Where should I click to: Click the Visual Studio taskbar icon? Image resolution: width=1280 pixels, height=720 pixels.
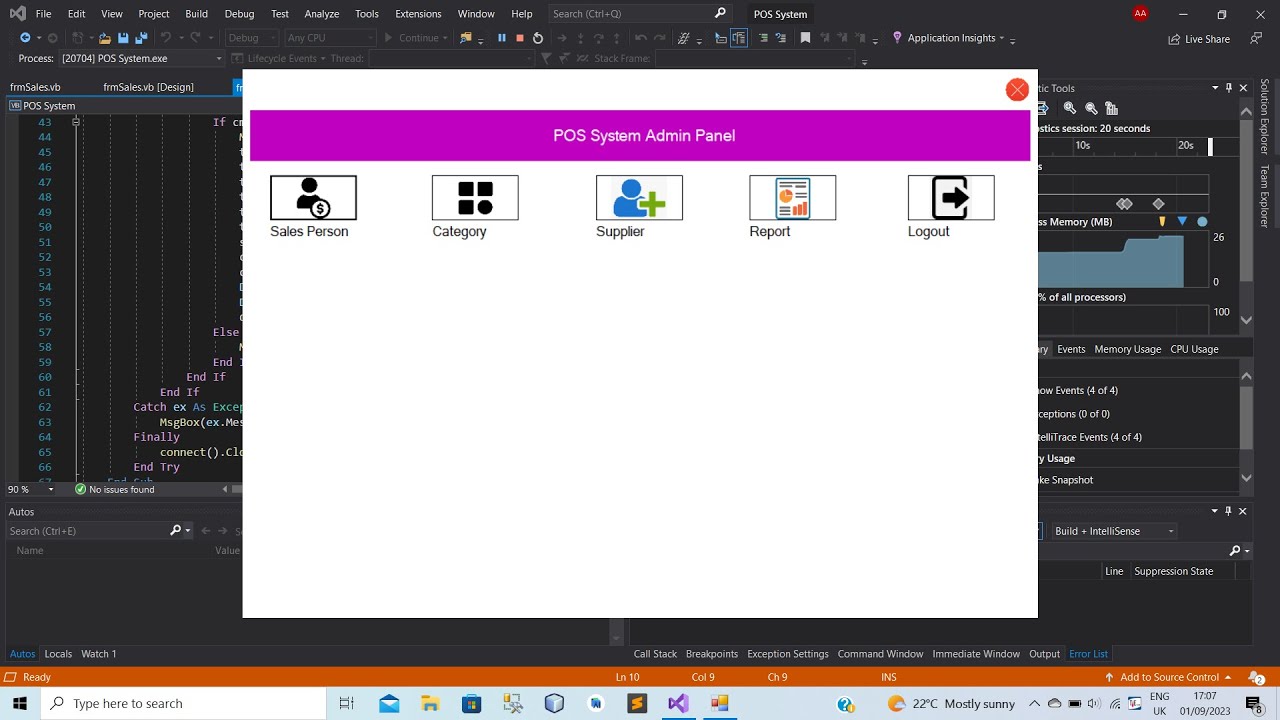678,703
